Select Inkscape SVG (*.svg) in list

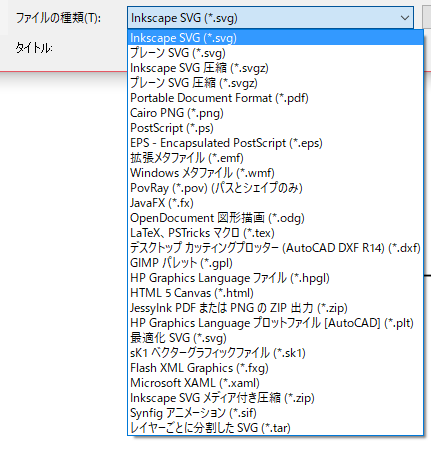[x=275, y=38]
